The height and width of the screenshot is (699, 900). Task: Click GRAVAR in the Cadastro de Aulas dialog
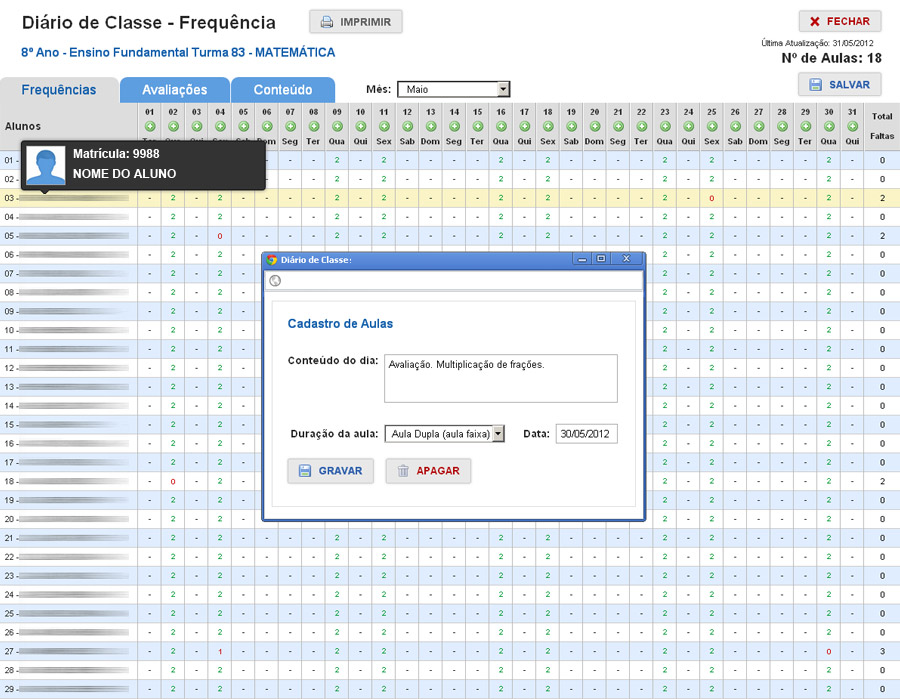point(331,471)
